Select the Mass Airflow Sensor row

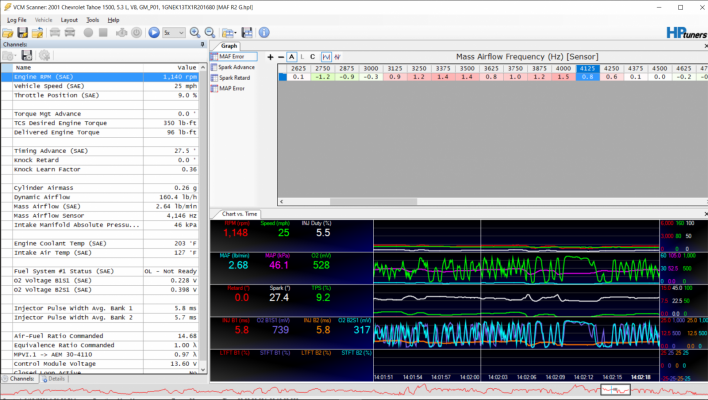click(x=99, y=215)
